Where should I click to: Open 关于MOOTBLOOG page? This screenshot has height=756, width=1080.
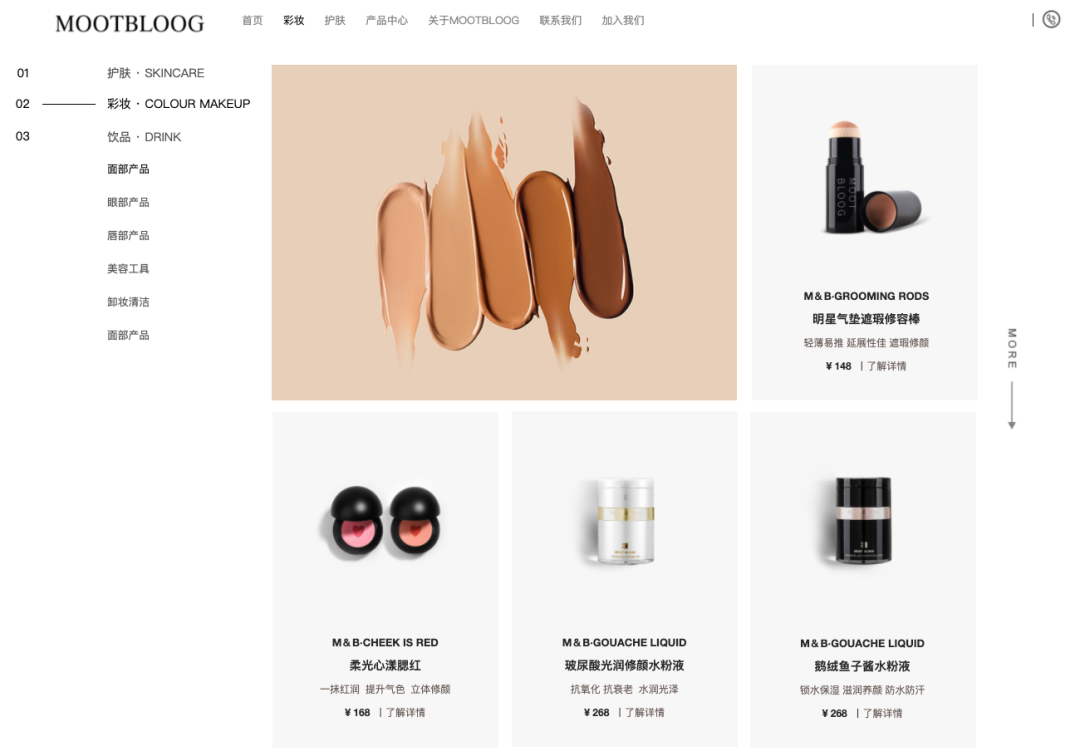tap(473, 21)
